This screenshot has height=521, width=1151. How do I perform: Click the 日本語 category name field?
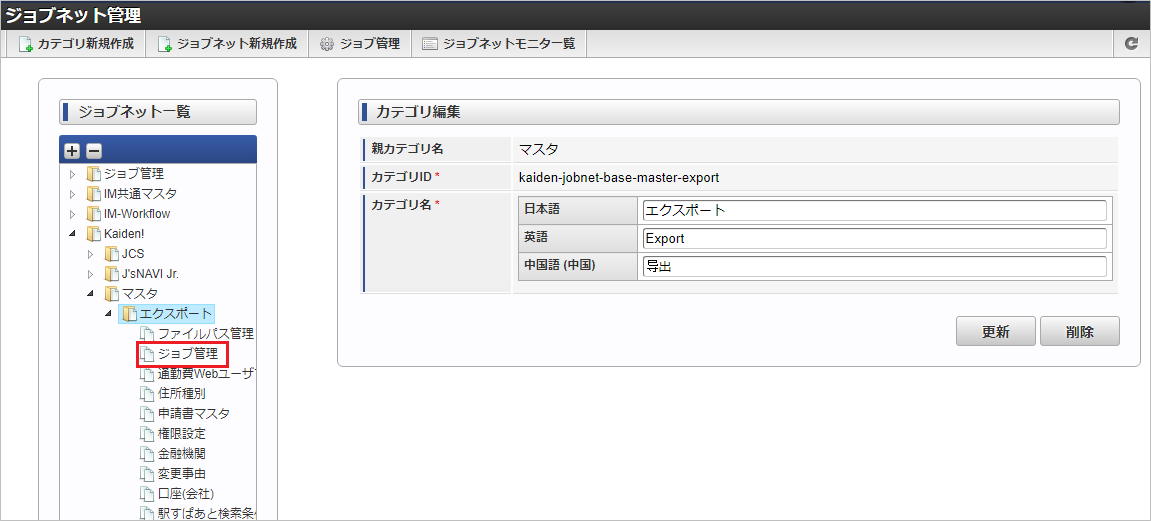tap(874, 210)
